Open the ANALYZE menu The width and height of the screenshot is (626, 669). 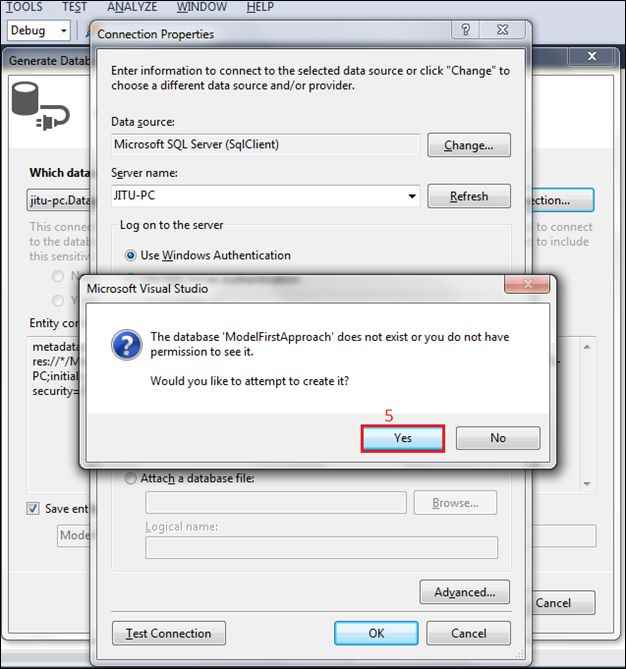point(132,7)
